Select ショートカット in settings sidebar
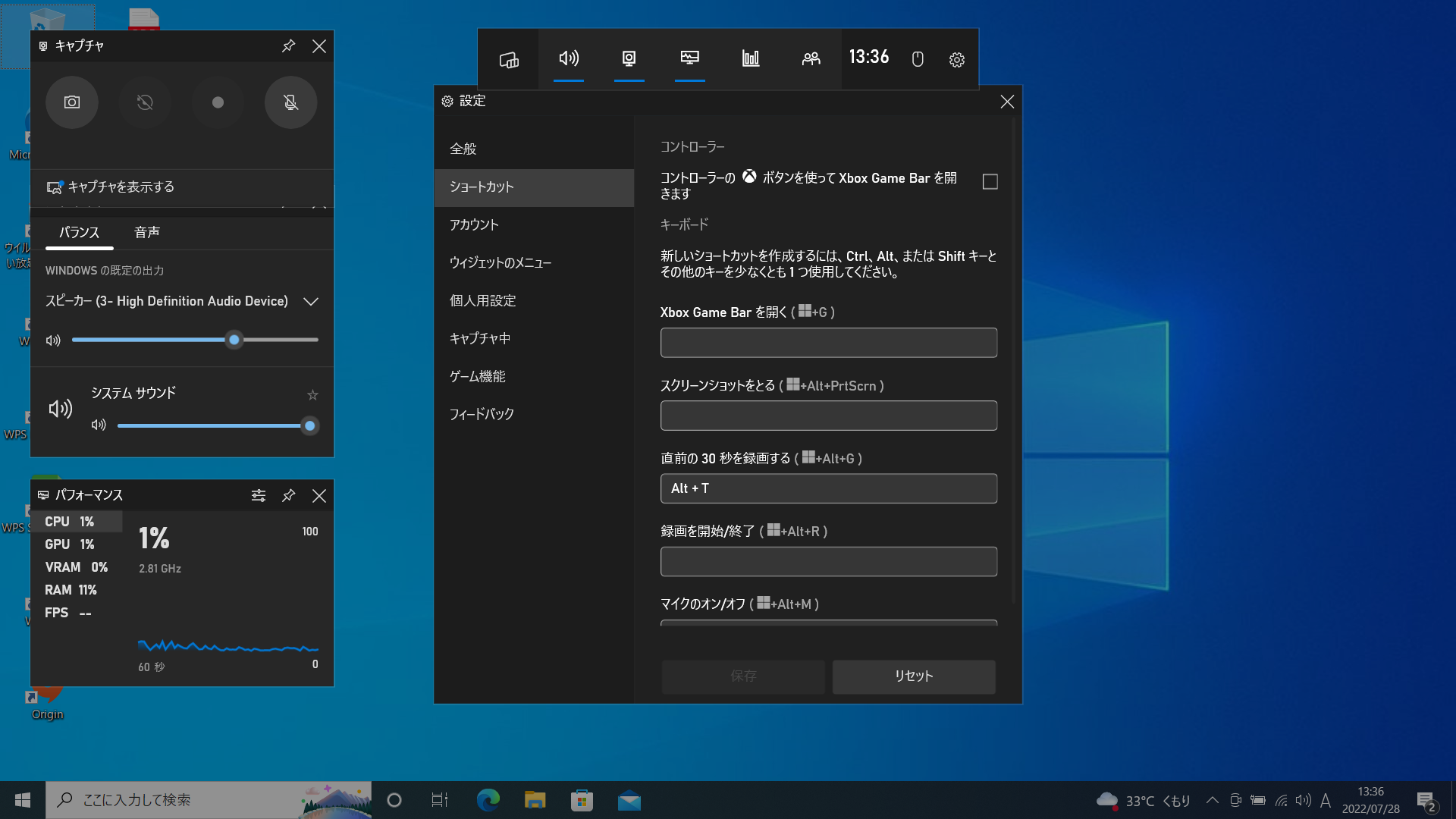 [x=534, y=187]
